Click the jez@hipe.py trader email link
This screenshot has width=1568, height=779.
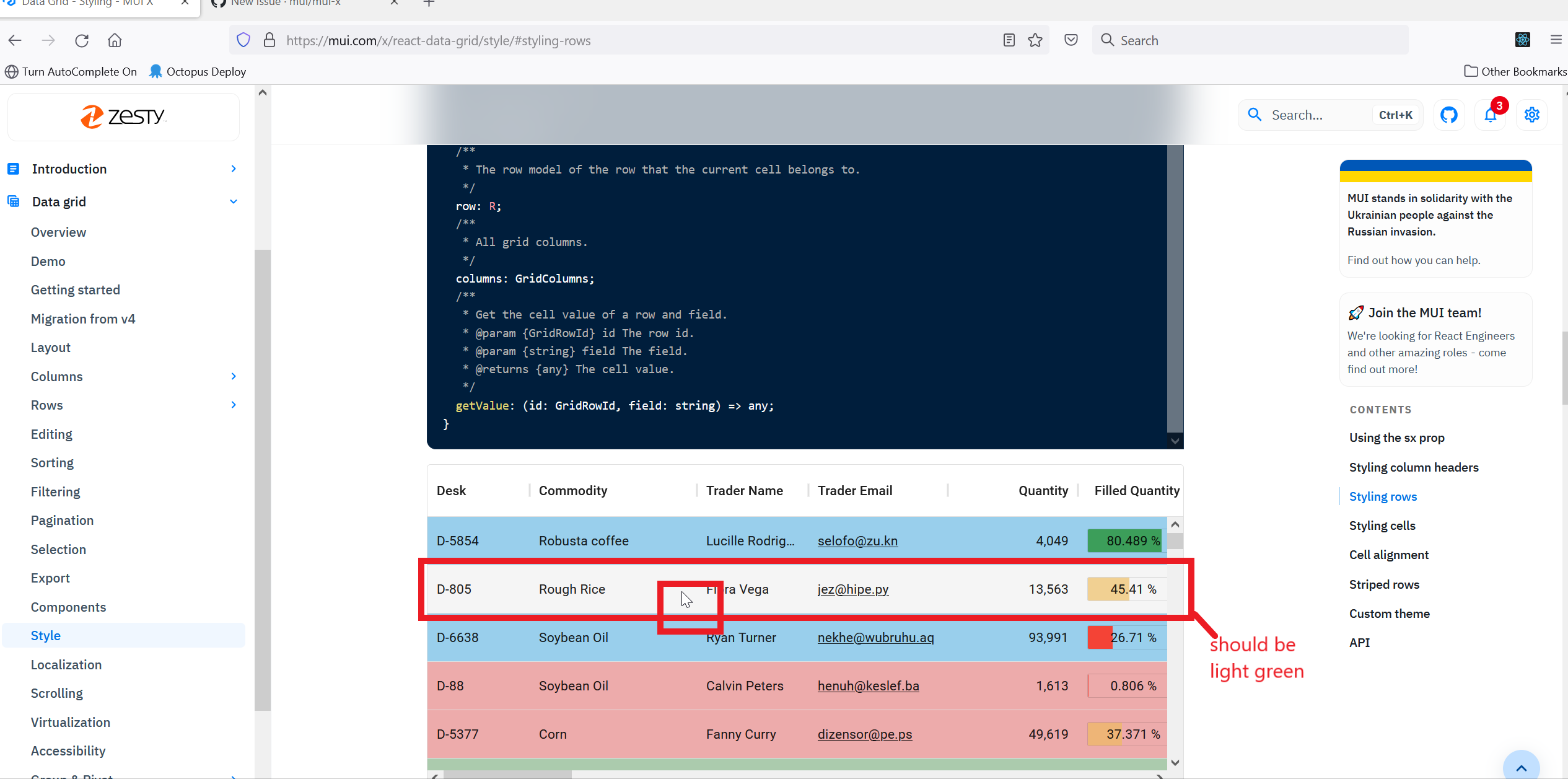point(852,589)
